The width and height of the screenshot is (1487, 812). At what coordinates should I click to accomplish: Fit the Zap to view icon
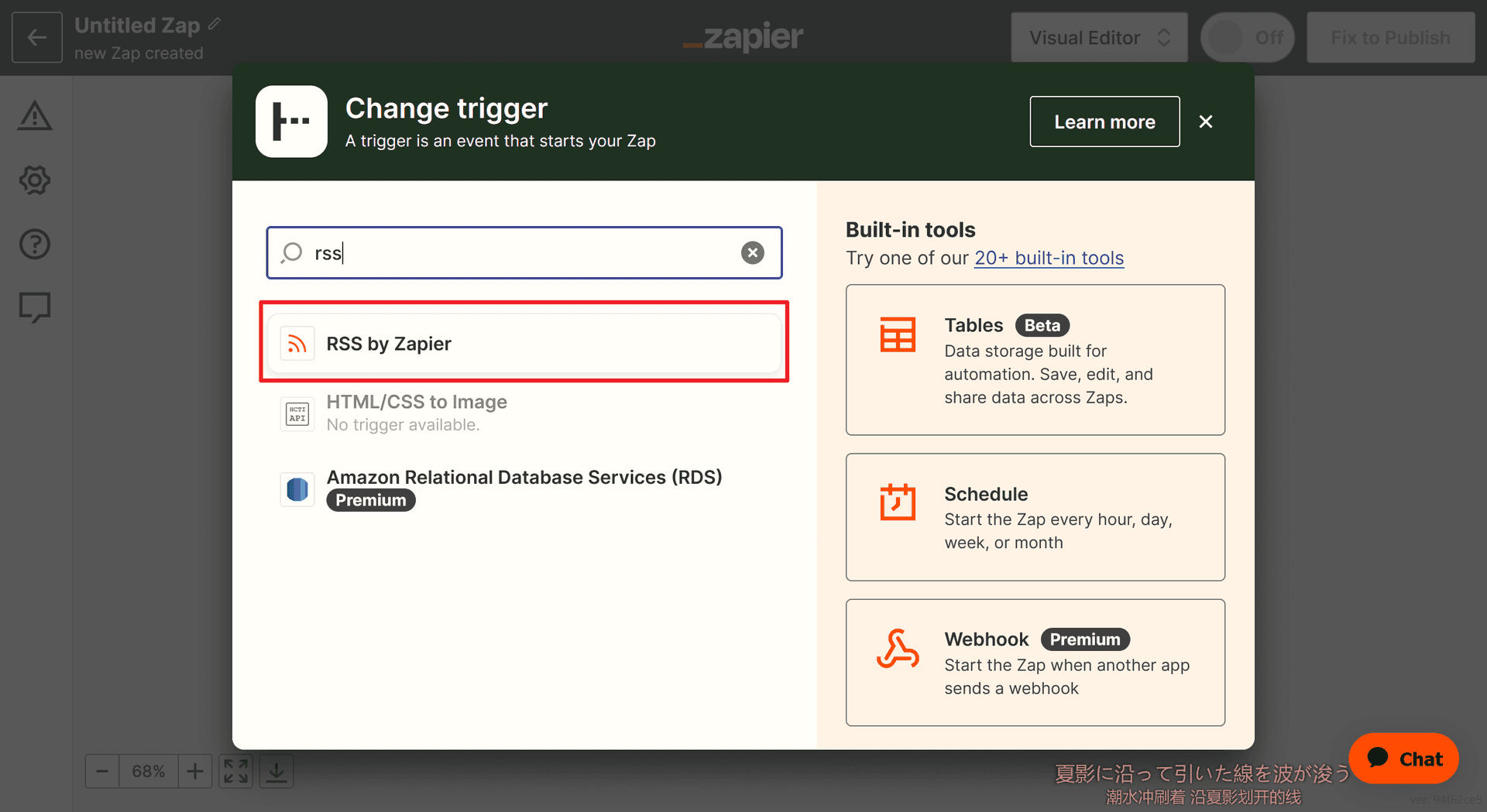236,772
